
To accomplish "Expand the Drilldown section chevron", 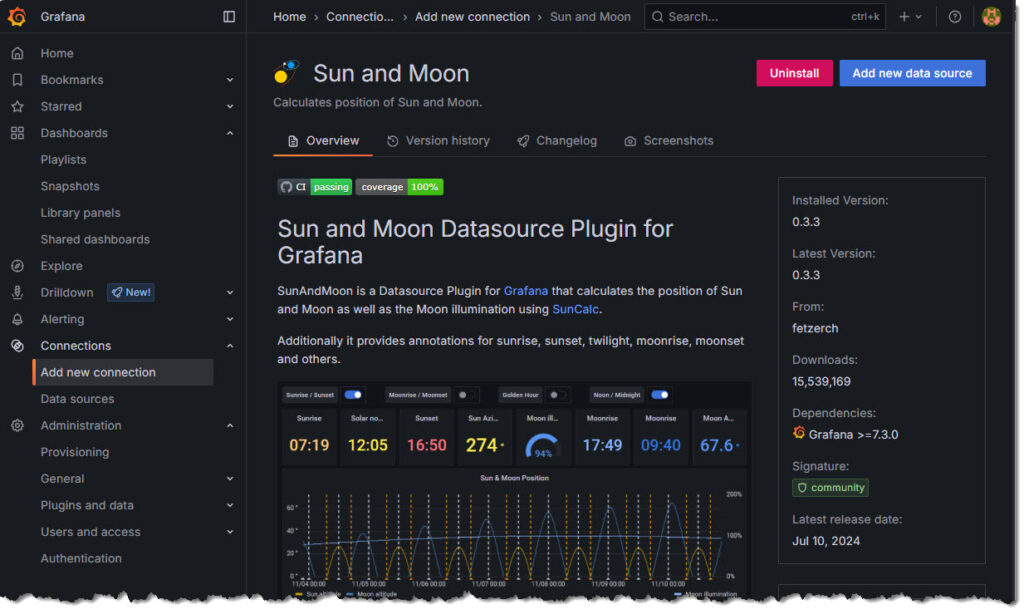I will coord(230,293).
